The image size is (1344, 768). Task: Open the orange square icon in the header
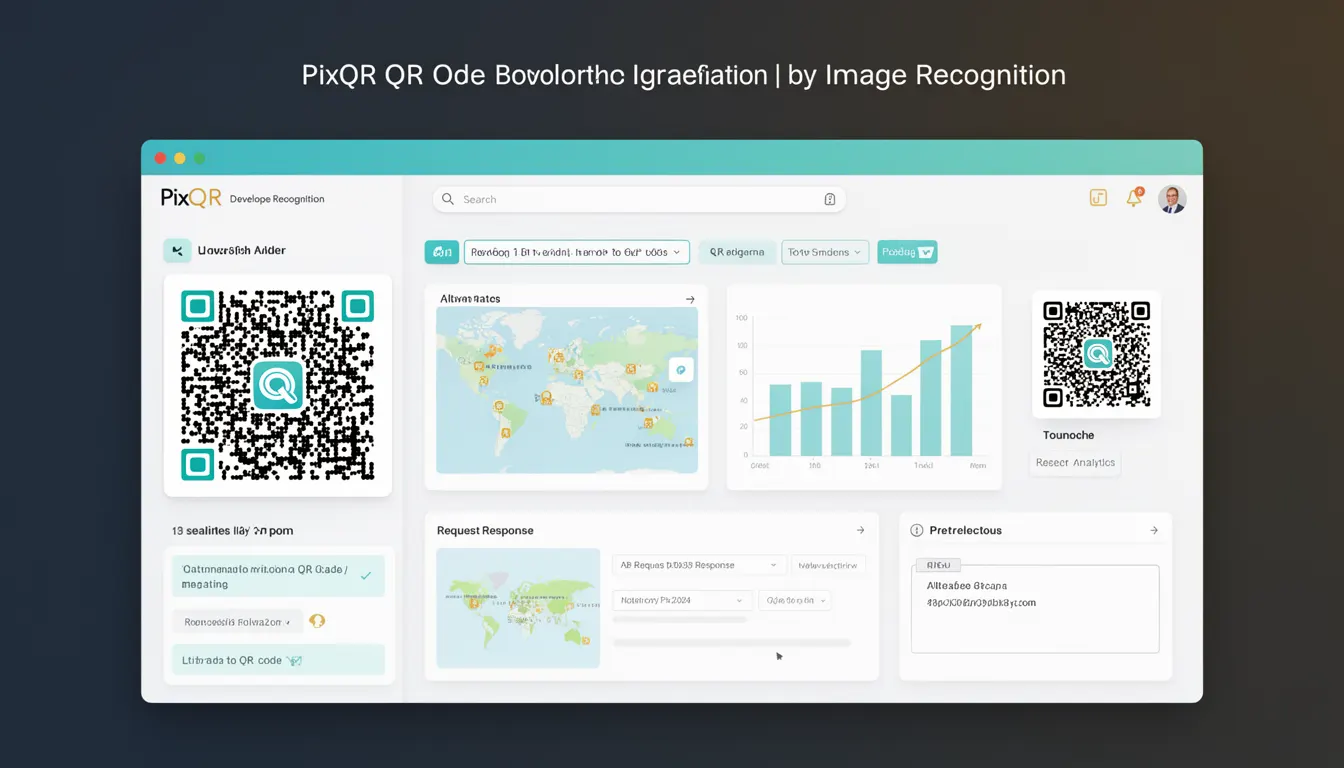point(1098,198)
